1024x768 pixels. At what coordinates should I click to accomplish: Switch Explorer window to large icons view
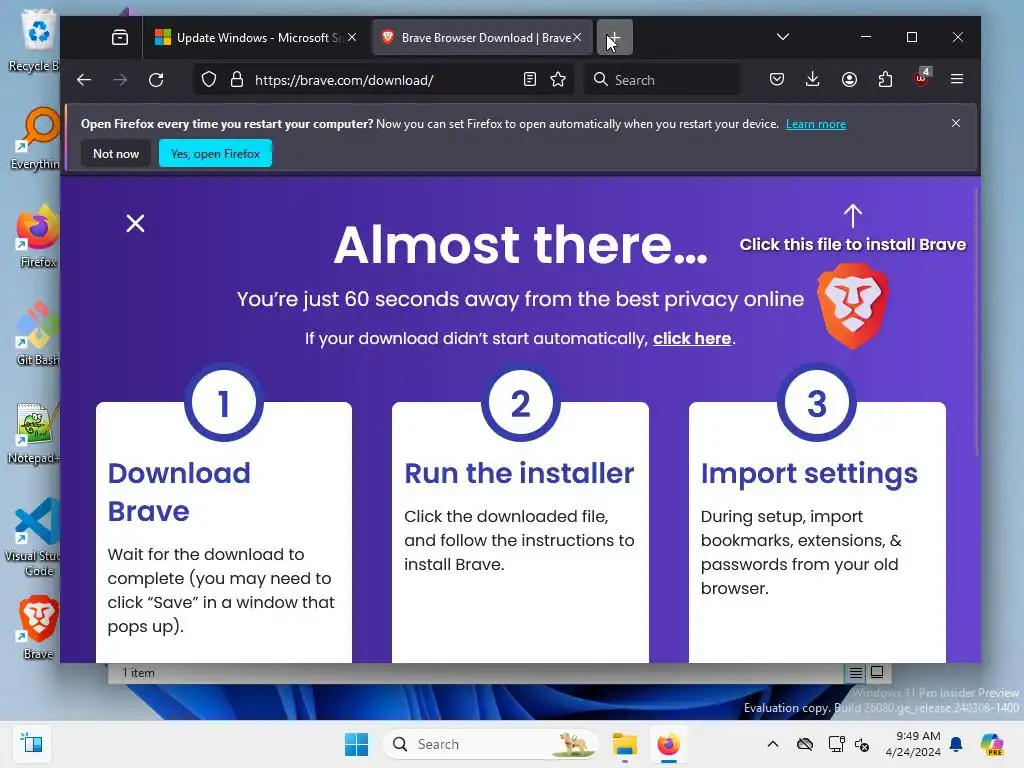(877, 673)
